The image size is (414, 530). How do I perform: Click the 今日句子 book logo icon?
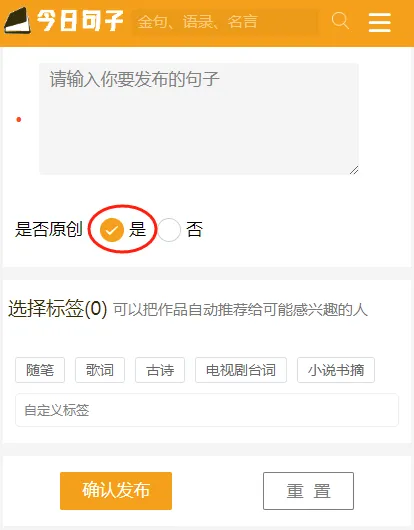click(17, 20)
